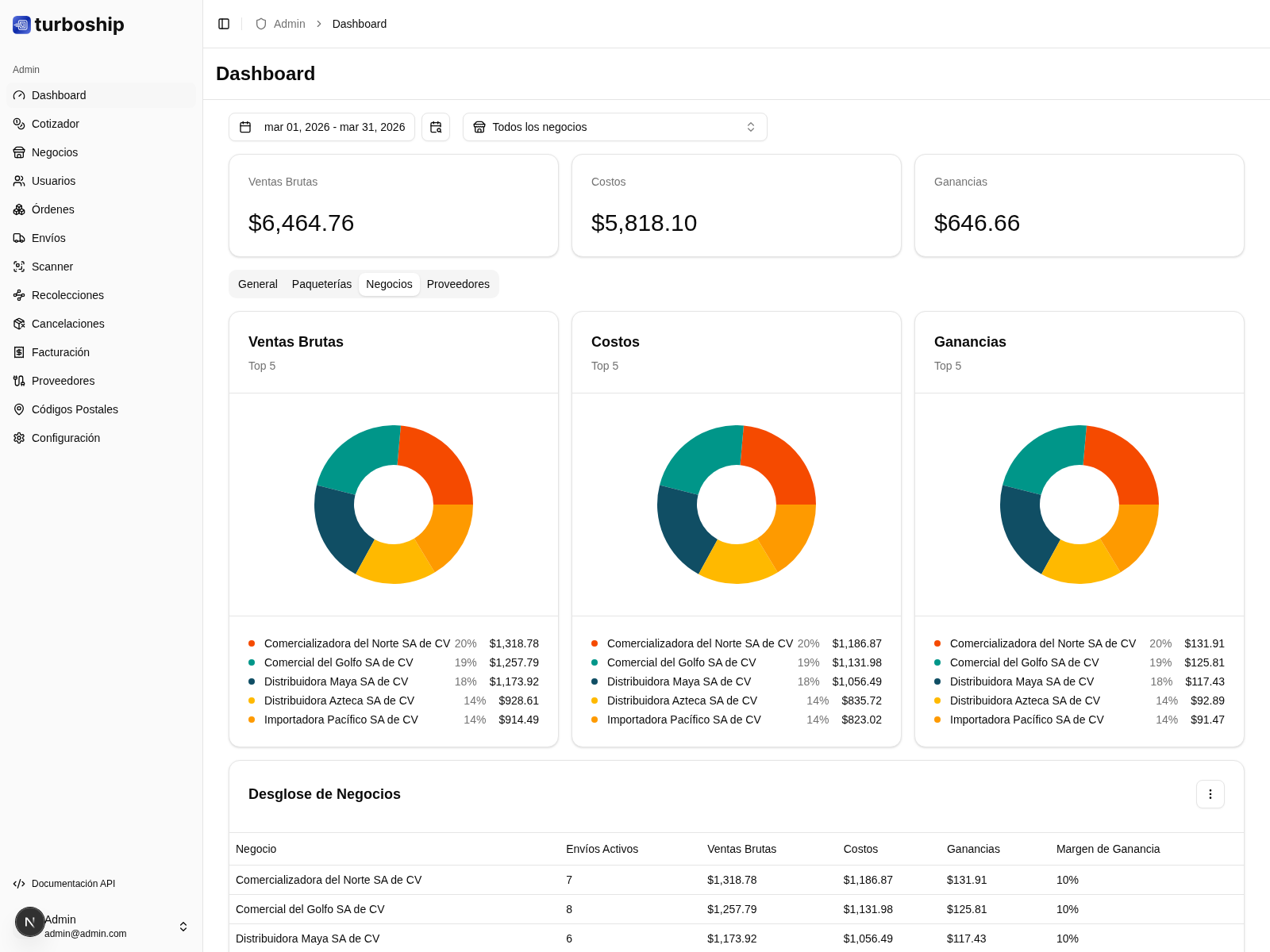The image size is (1270, 952).
Task: Activate the Proveedores segment toggle
Action: tap(458, 284)
